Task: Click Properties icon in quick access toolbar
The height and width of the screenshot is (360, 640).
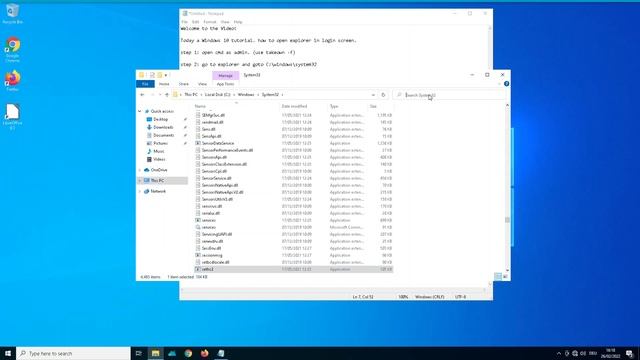Action: 152,75
